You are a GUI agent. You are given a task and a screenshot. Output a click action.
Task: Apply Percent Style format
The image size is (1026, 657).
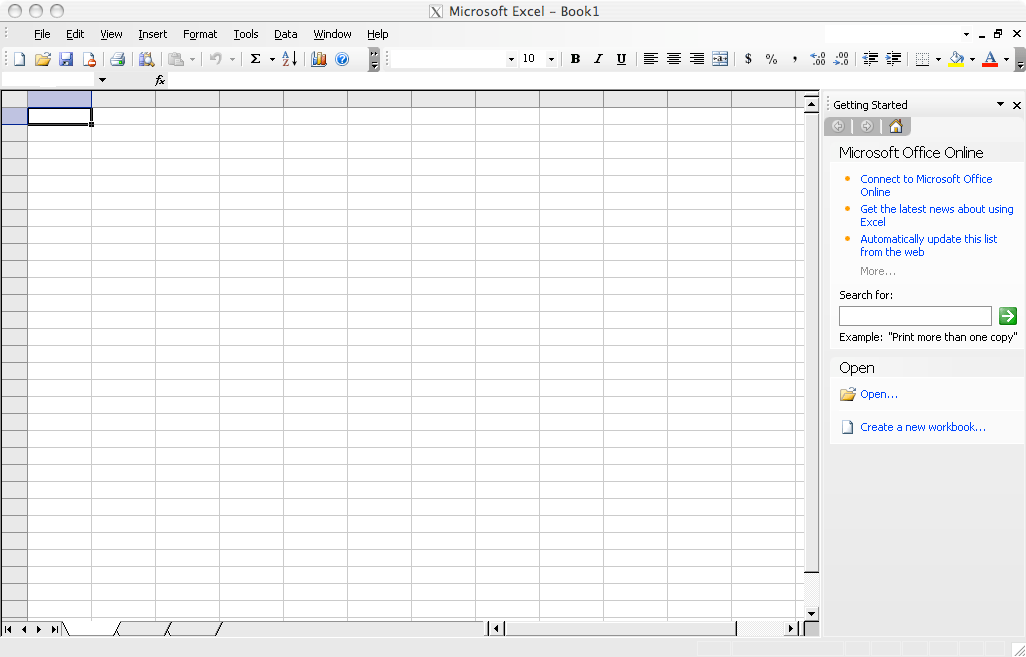point(771,59)
